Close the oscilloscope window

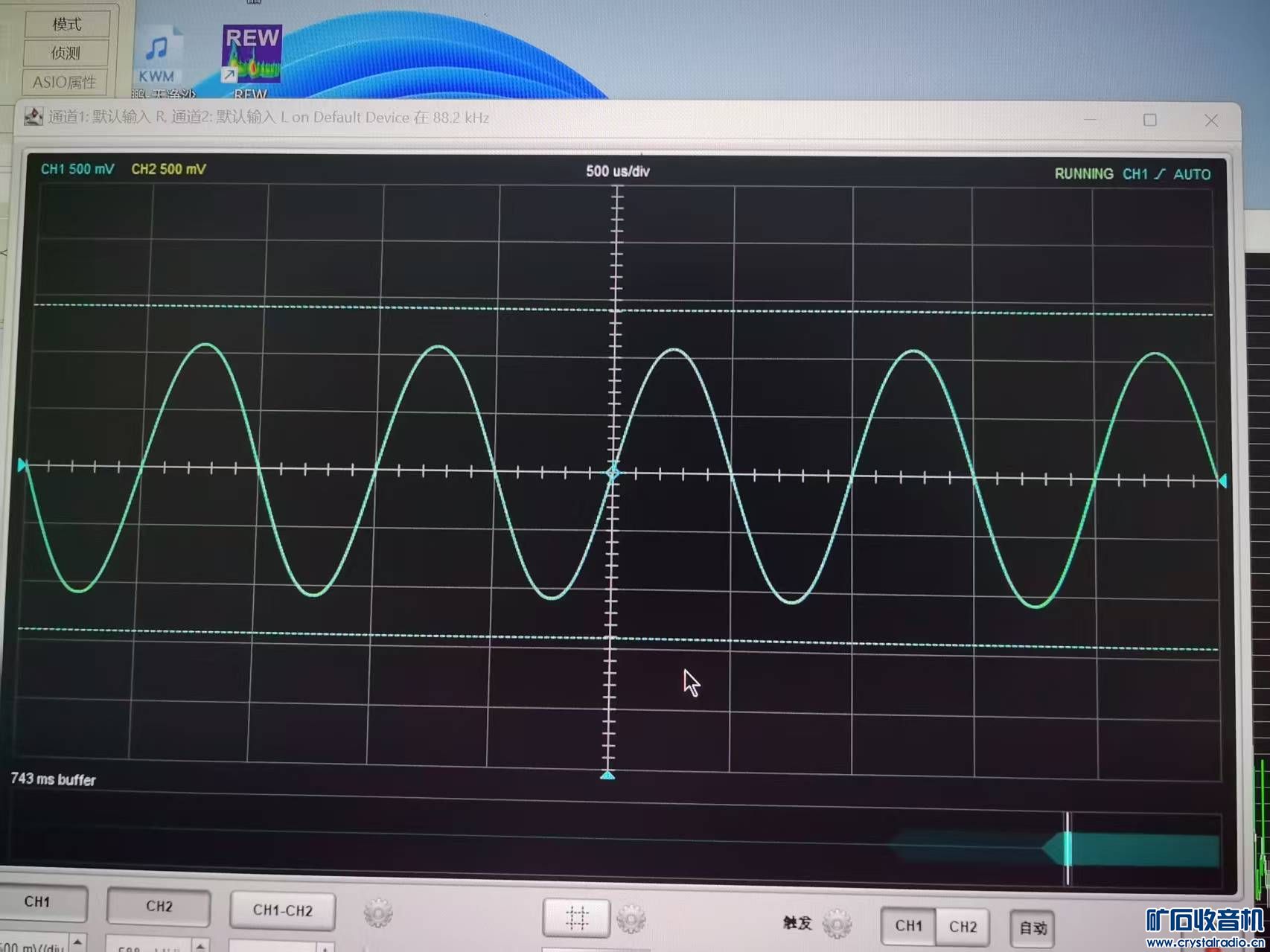pyautogui.click(x=1212, y=121)
